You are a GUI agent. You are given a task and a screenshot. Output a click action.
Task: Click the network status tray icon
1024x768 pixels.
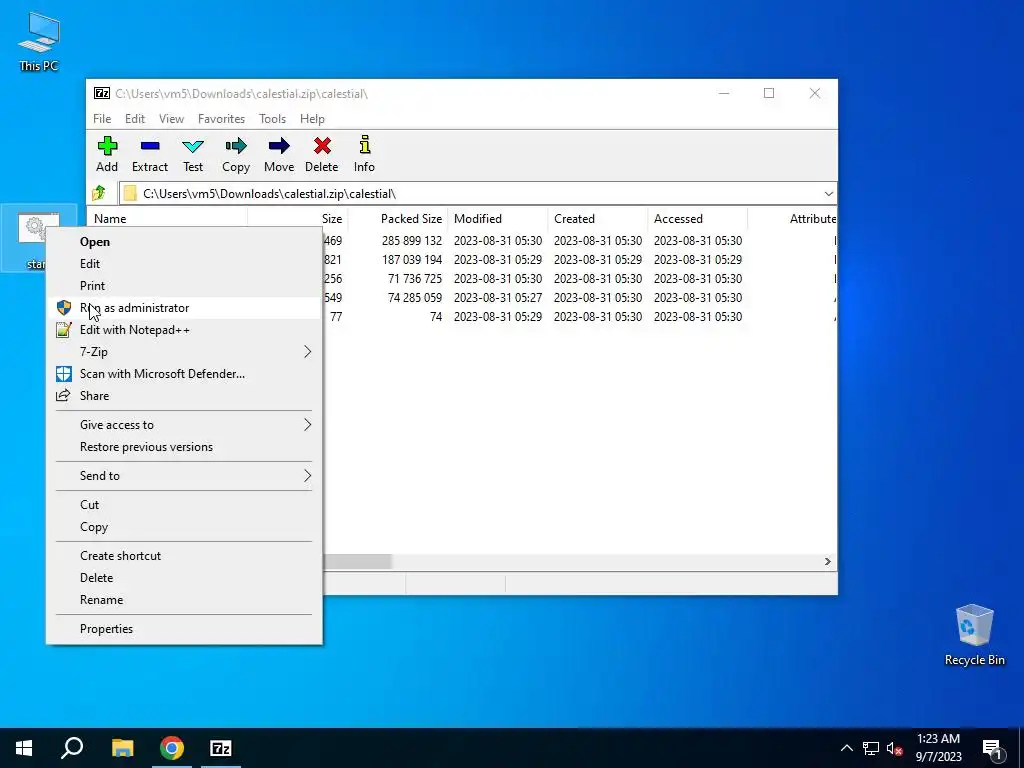point(871,748)
